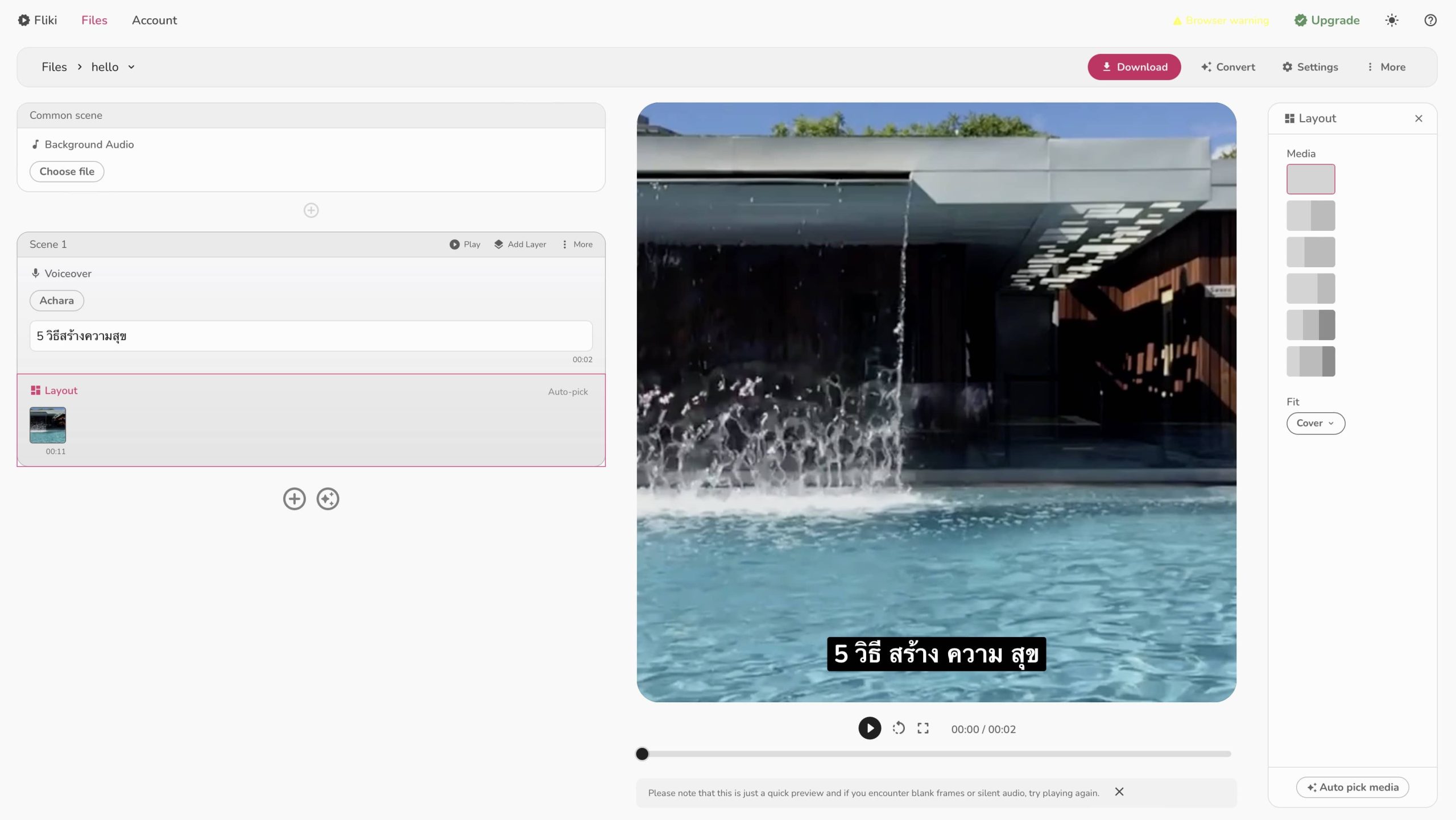1456x820 pixels.
Task: Click the replay loop icon
Action: [x=899, y=728]
